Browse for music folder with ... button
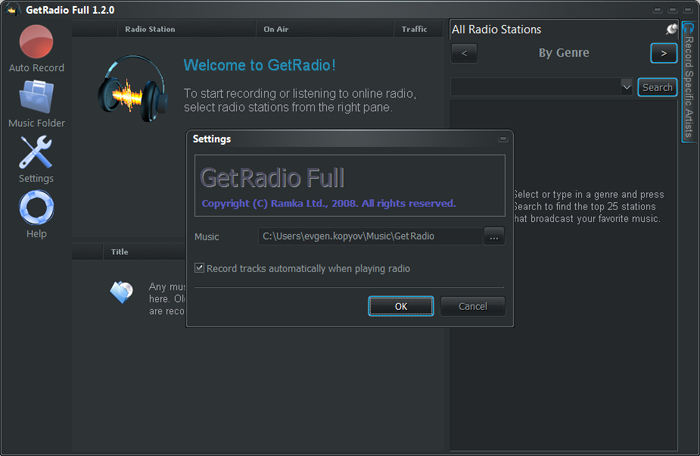This screenshot has width=700, height=456. click(494, 236)
